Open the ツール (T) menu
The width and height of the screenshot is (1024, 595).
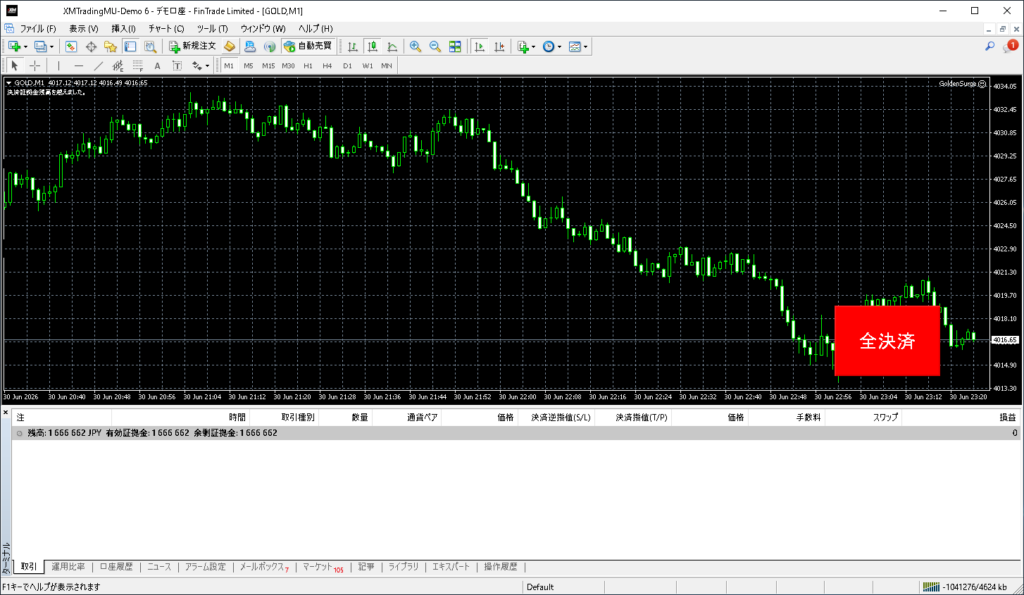[212, 29]
